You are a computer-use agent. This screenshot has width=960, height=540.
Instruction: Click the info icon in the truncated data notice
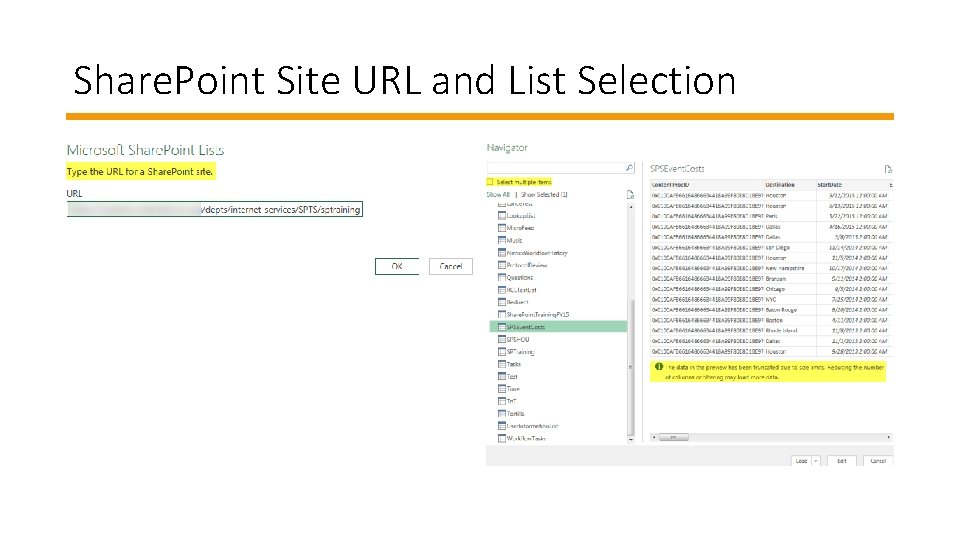tap(659, 367)
